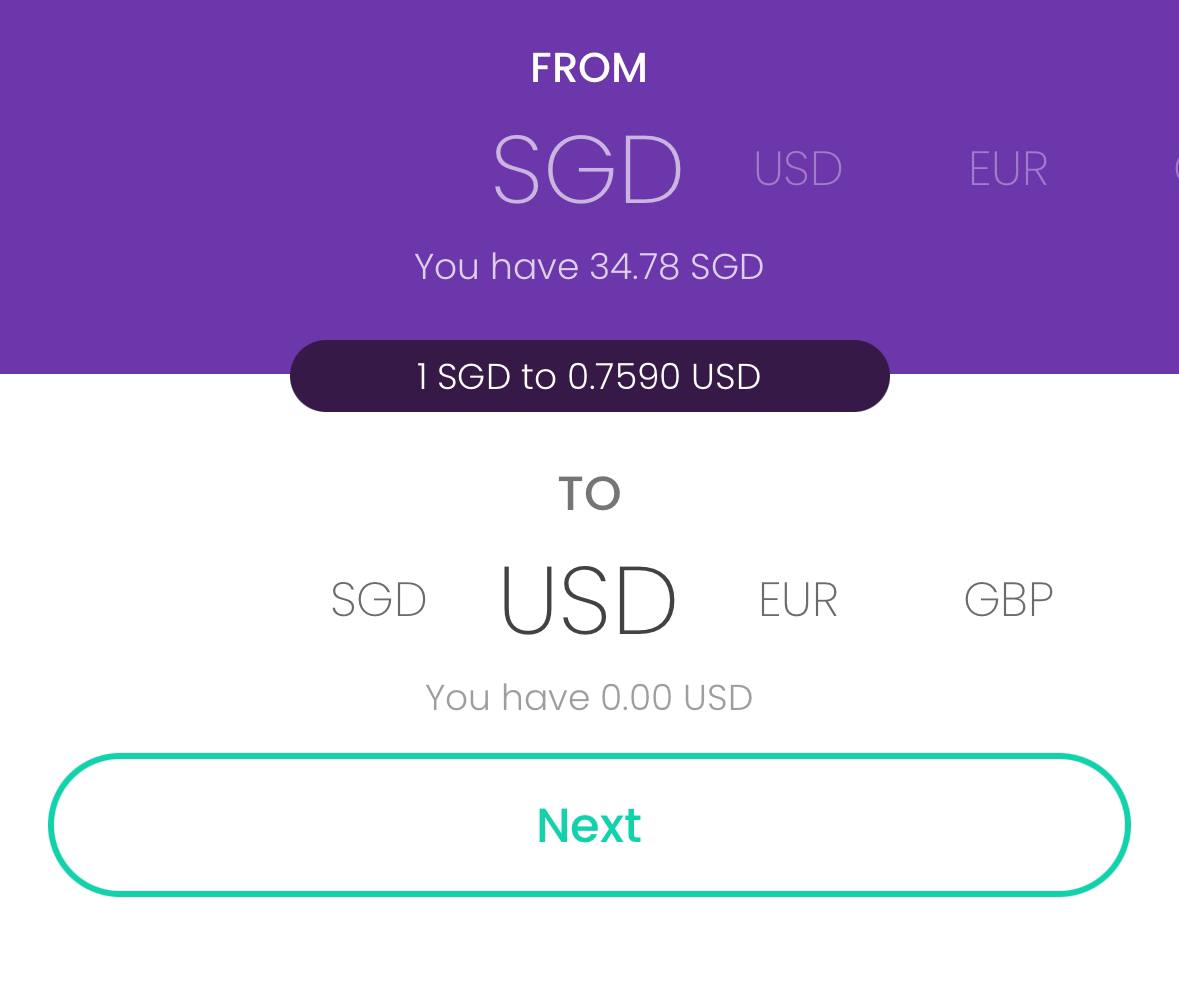View the current SGD to USD exchange rate
The width and height of the screenshot is (1179, 987).
click(589, 376)
